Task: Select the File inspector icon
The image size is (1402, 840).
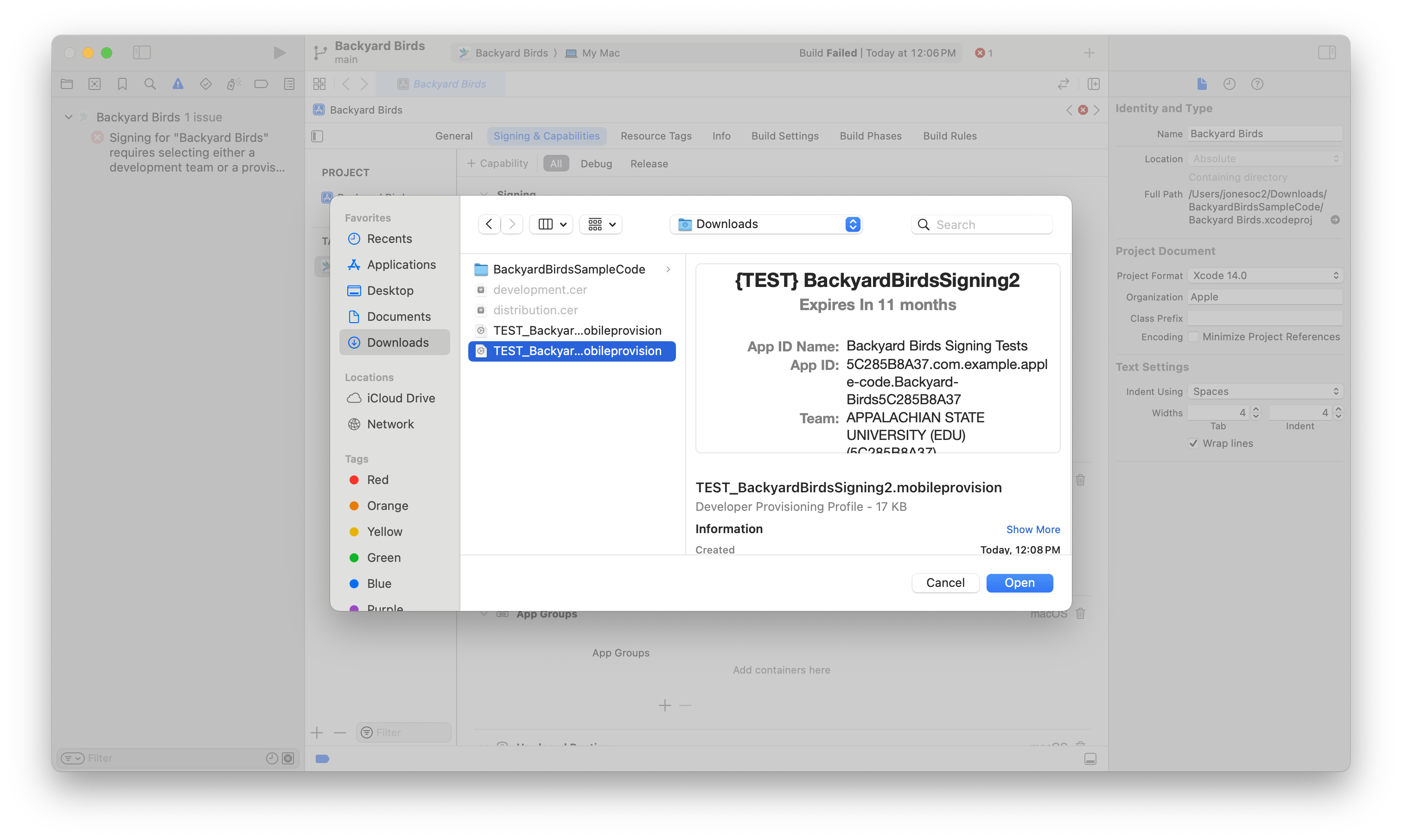Action: [1202, 84]
